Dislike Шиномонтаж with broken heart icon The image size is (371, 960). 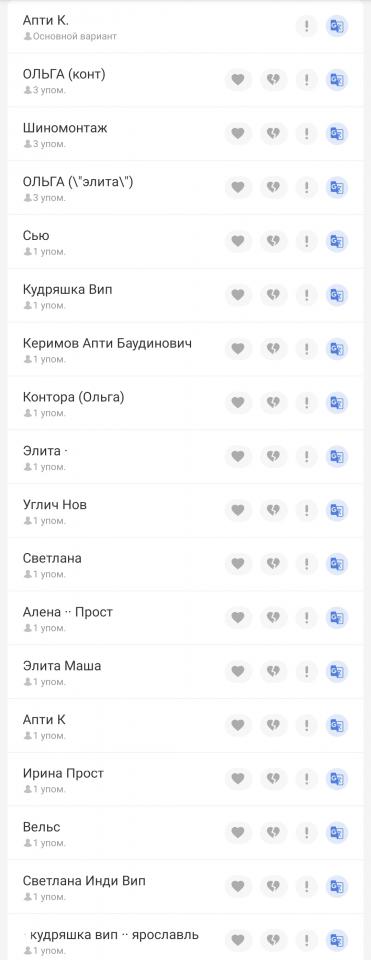click(273, 134)
